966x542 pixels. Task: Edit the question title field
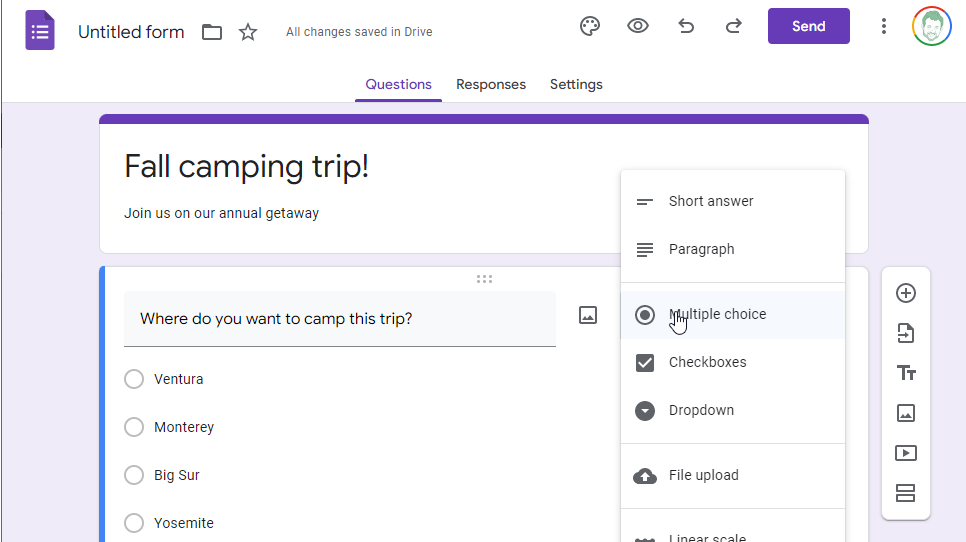339,319
